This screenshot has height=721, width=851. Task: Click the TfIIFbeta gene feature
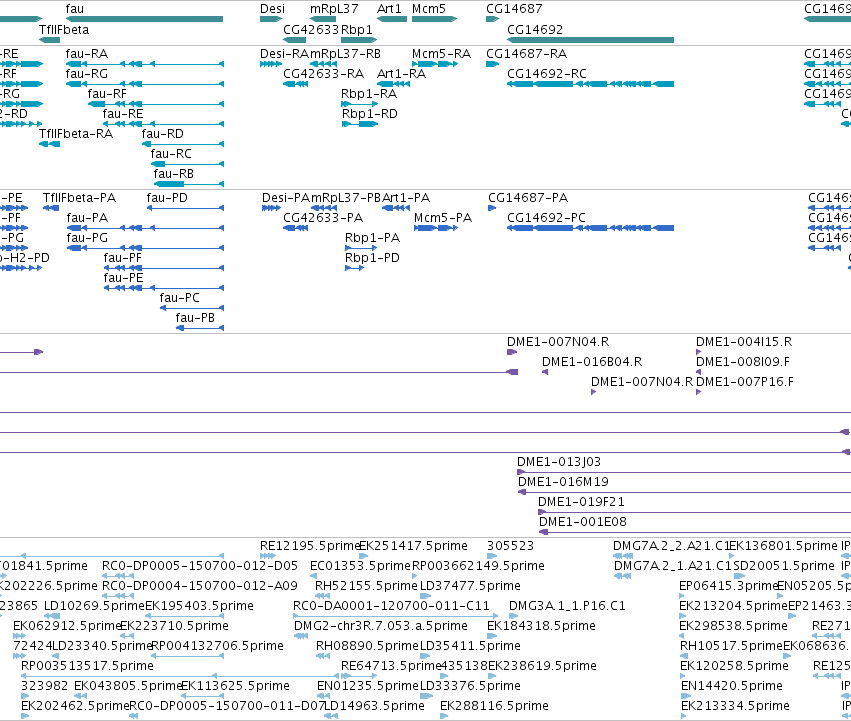(49, 40)
